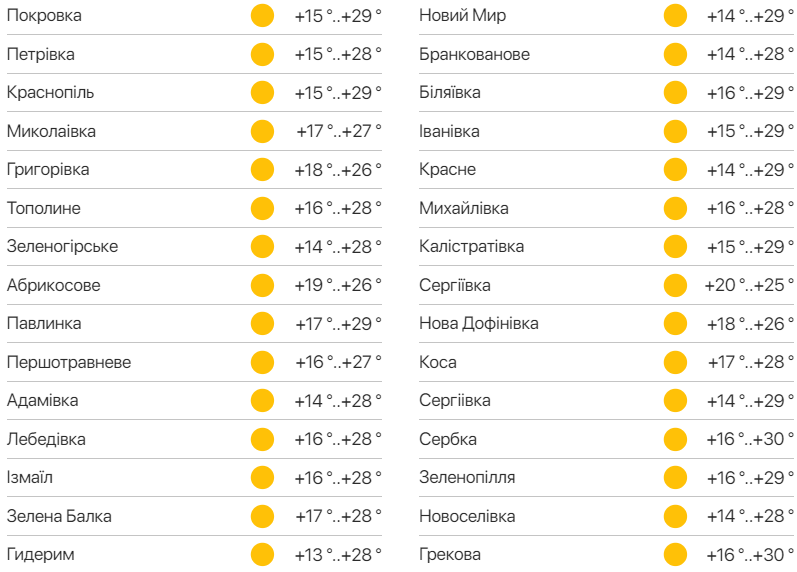Click the weather icon for Нова Дофінівка

pyautogui.click(x=676, y=324)
